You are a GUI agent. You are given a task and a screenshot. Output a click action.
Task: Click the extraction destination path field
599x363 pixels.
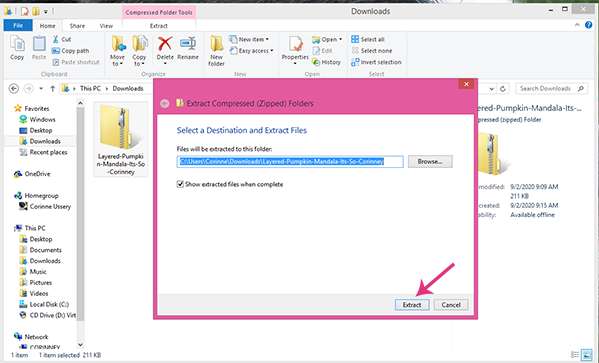click(290, 162)
